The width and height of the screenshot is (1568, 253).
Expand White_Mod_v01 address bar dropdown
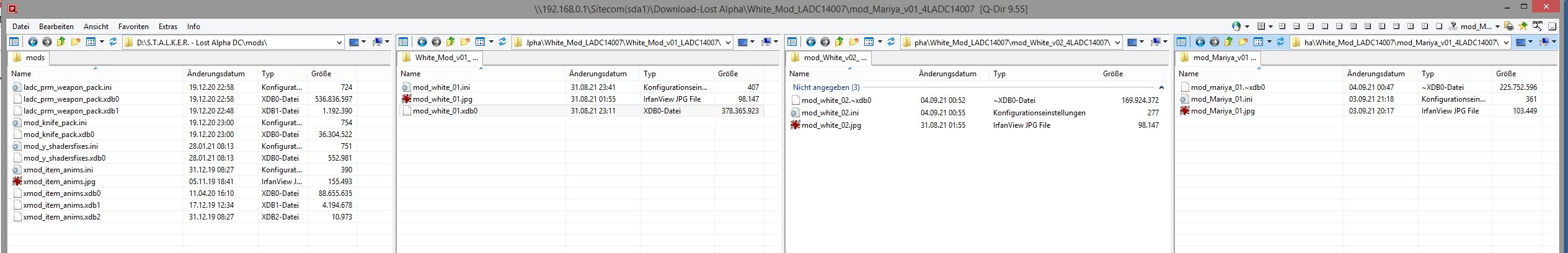[727, 42]
